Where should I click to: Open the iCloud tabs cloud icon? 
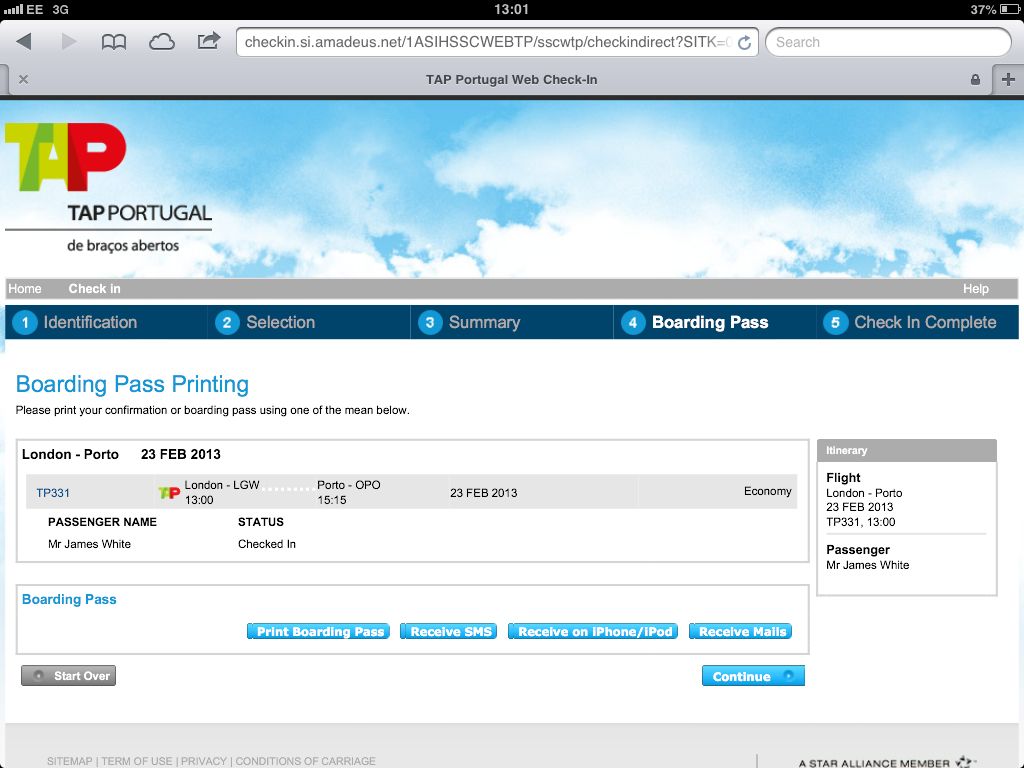tap(161, 42)
